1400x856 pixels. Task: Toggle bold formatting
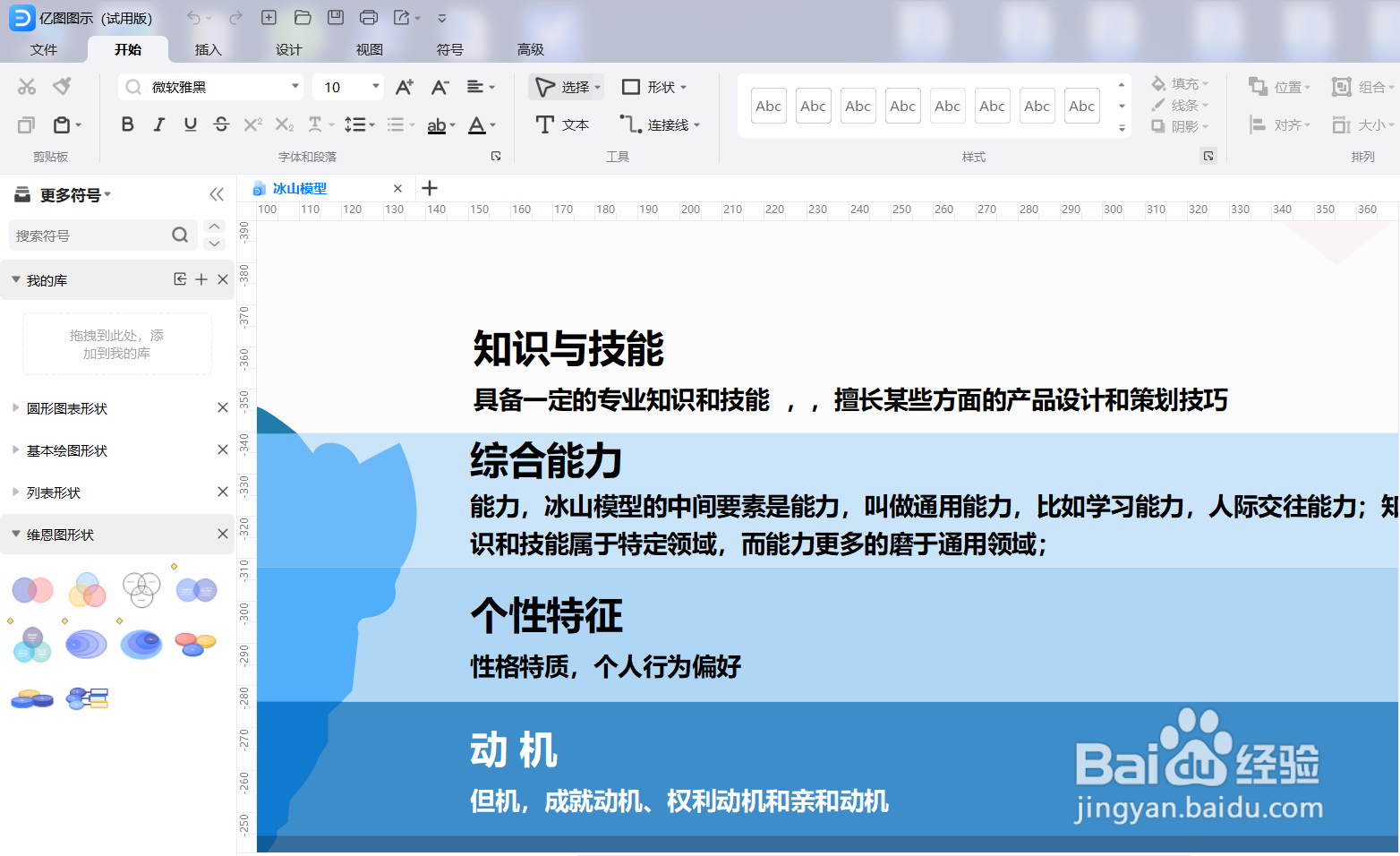tap(127, 124)
